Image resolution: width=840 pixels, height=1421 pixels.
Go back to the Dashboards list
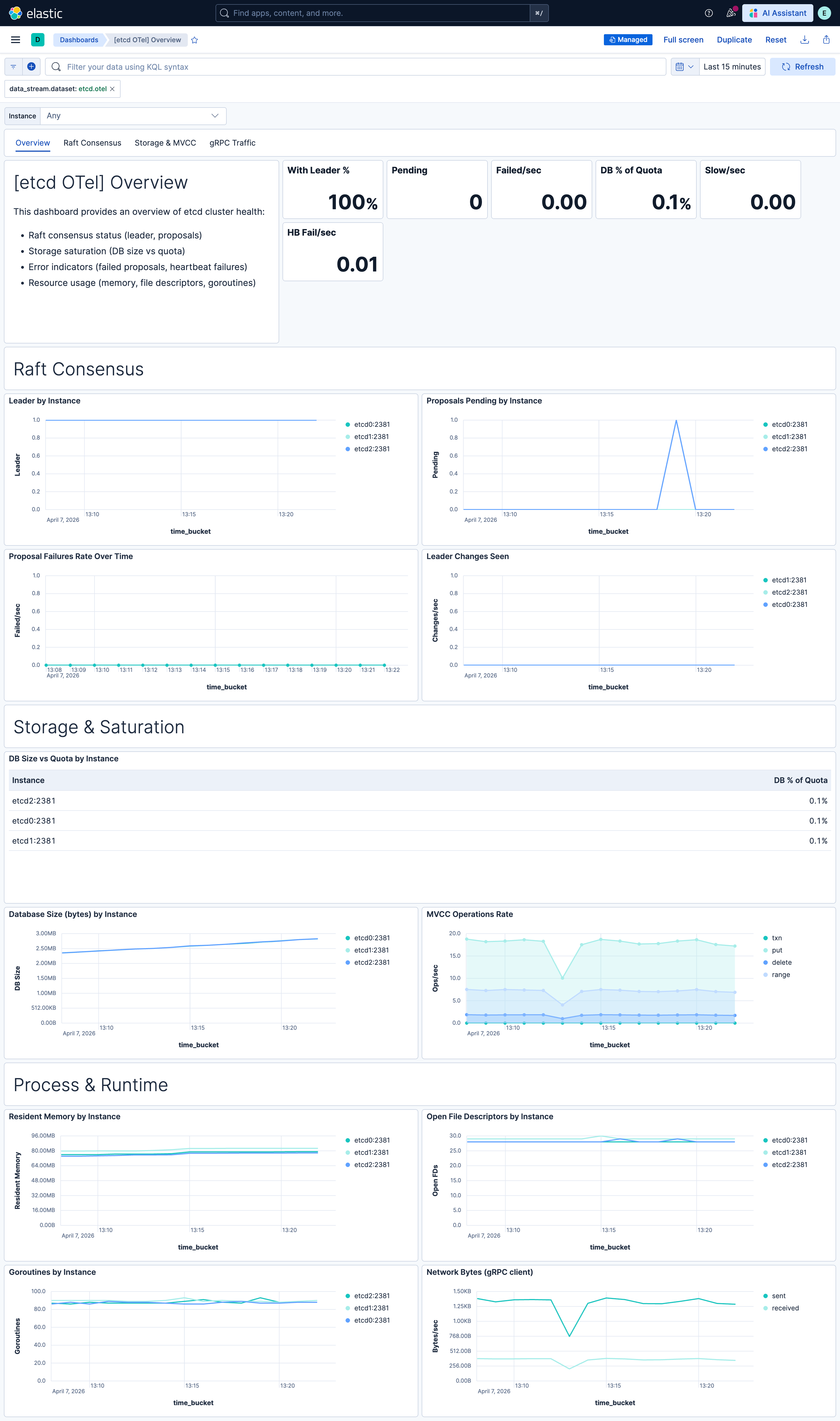79,40
